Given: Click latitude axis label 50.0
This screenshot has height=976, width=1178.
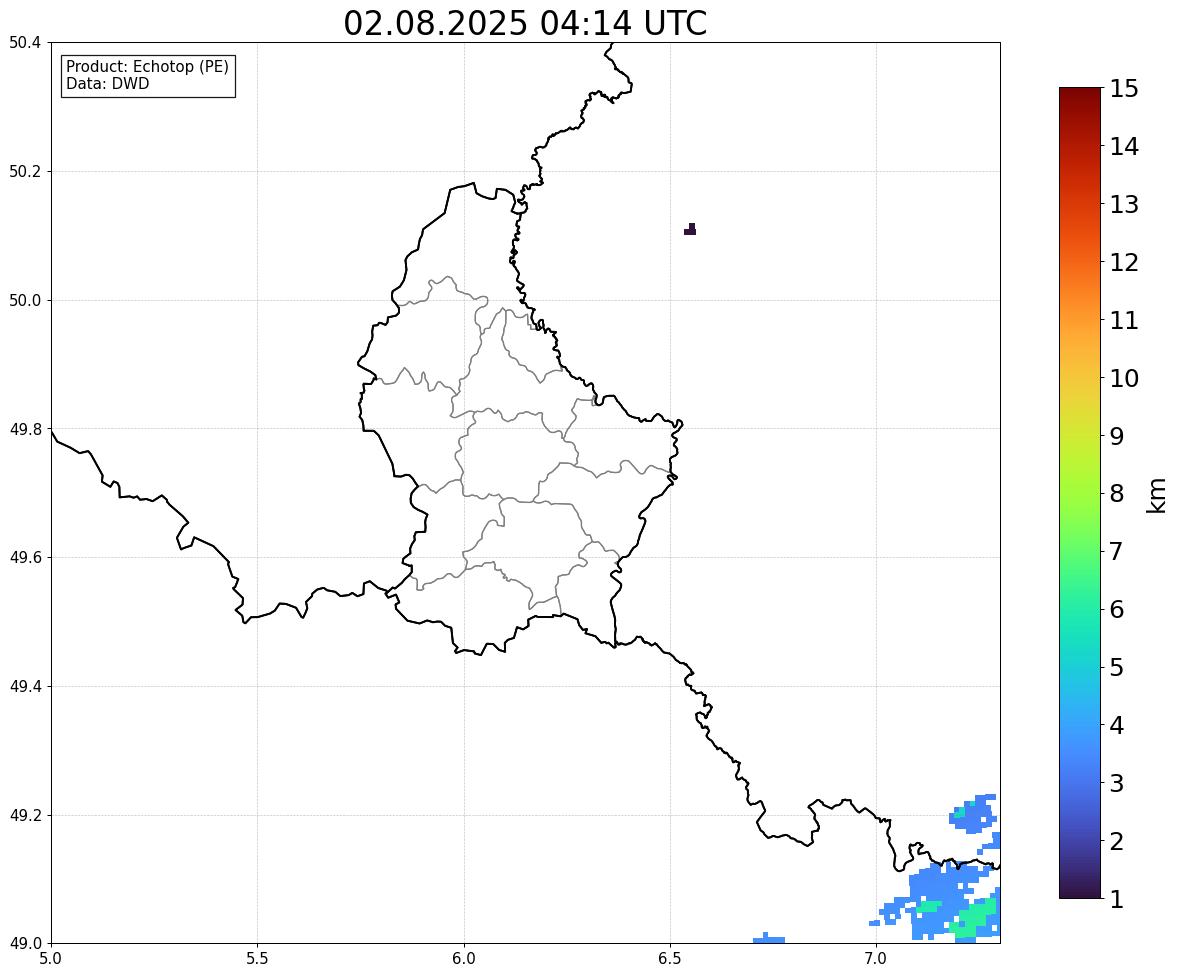Looking at the screenshot, I should (x=25, y=301).
